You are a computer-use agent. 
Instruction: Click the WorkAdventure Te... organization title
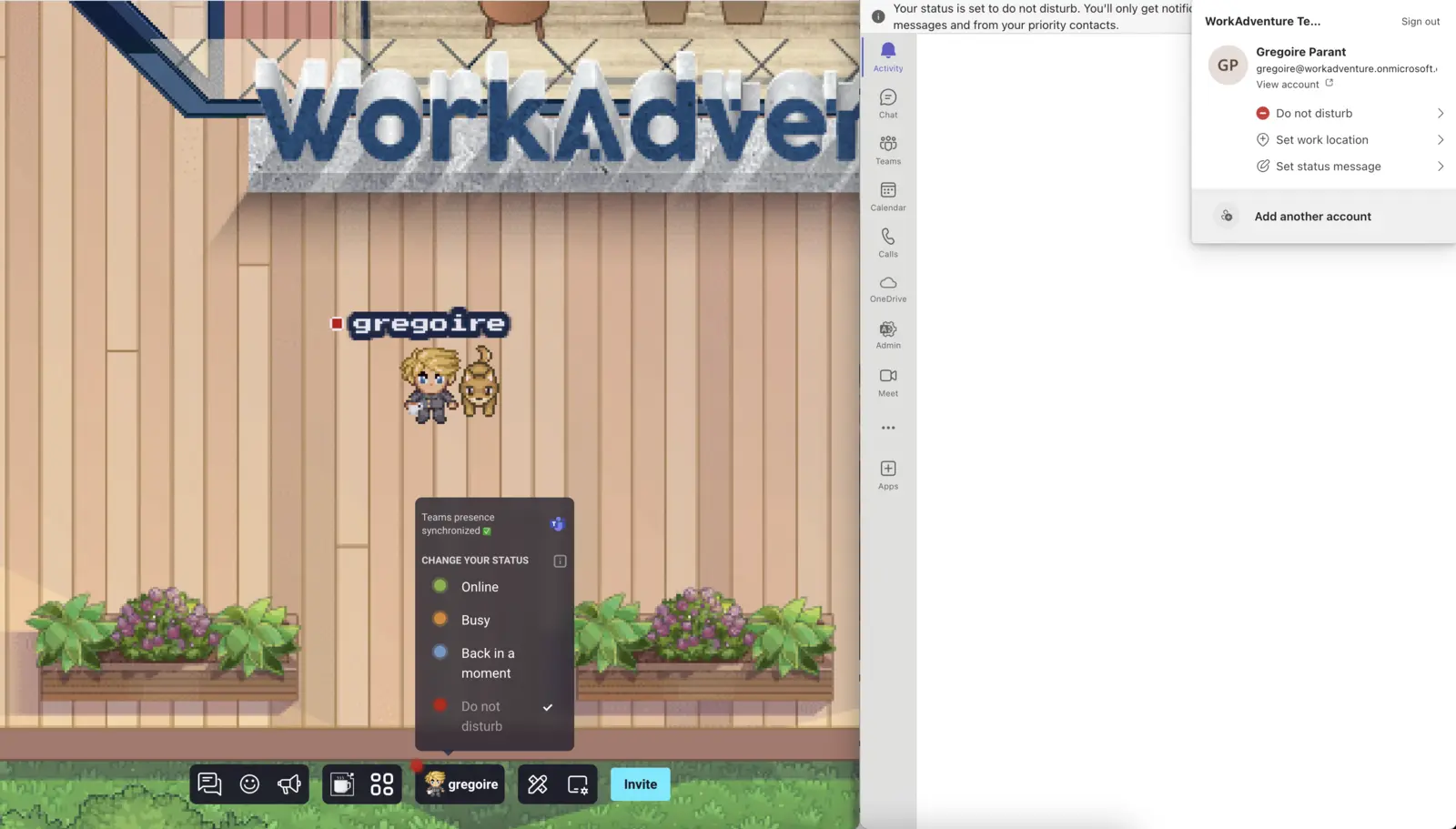point(1262,21)
